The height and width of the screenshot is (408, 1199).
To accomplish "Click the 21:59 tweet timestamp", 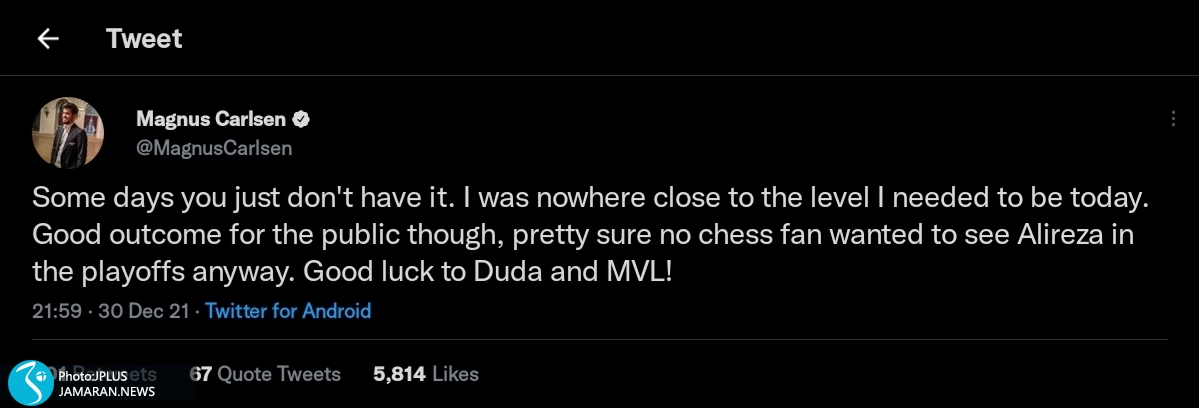I will pyautogui.click(x=56, y=311).
